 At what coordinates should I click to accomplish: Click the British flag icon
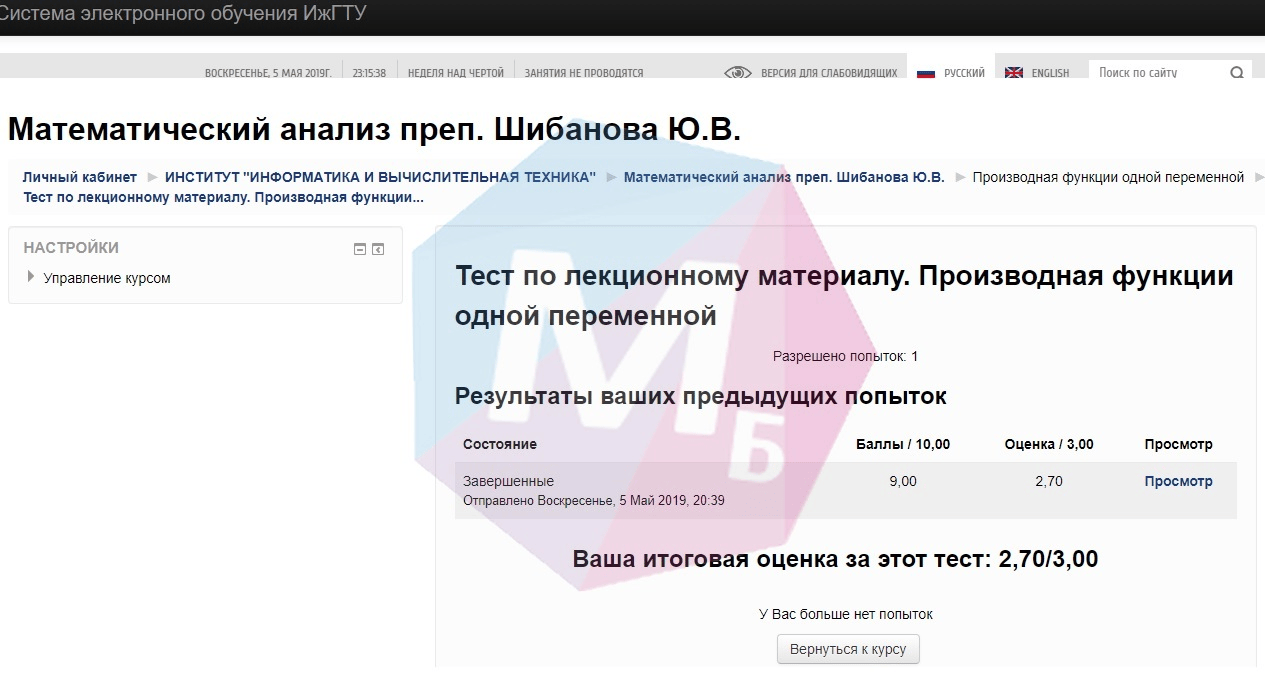[x=1013, y=73]
